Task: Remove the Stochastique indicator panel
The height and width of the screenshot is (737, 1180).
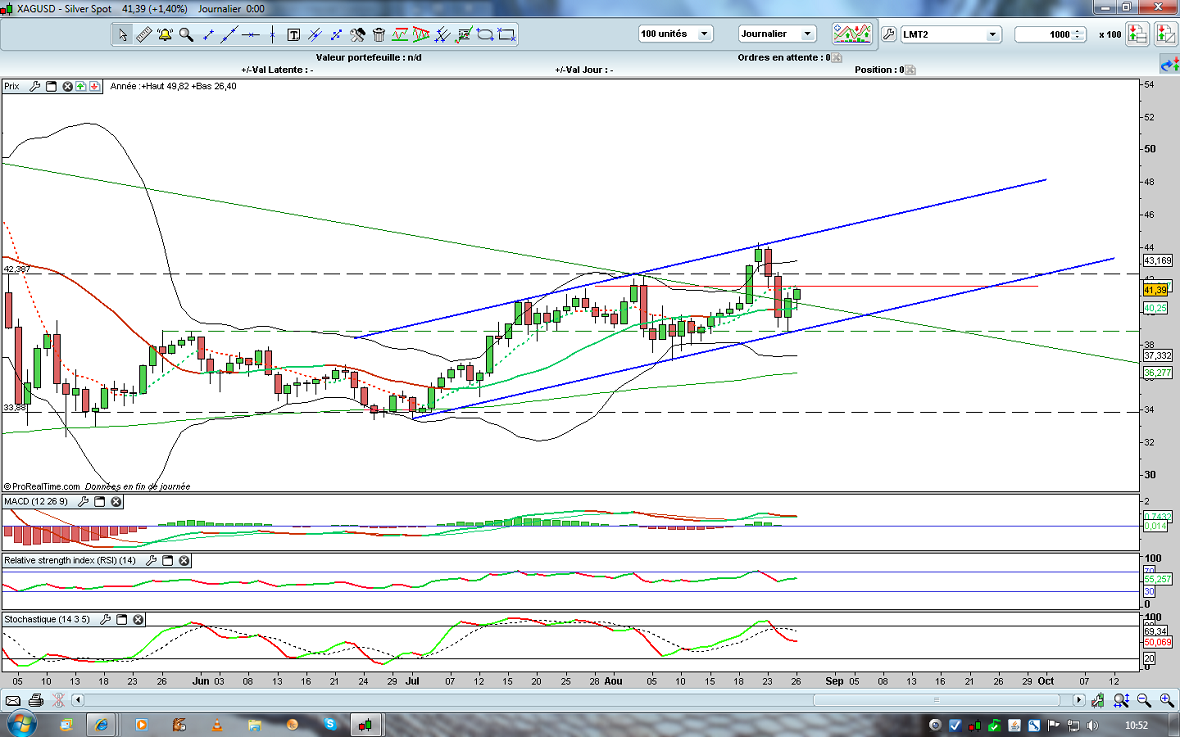Action: 138,619
